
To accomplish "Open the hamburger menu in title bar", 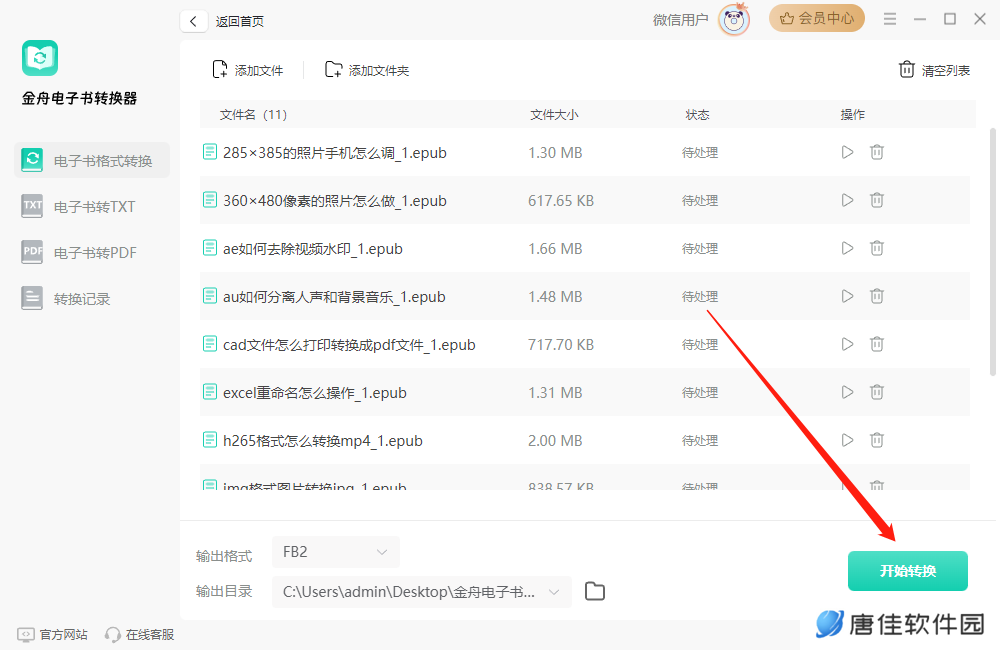I will click(890, 19).
